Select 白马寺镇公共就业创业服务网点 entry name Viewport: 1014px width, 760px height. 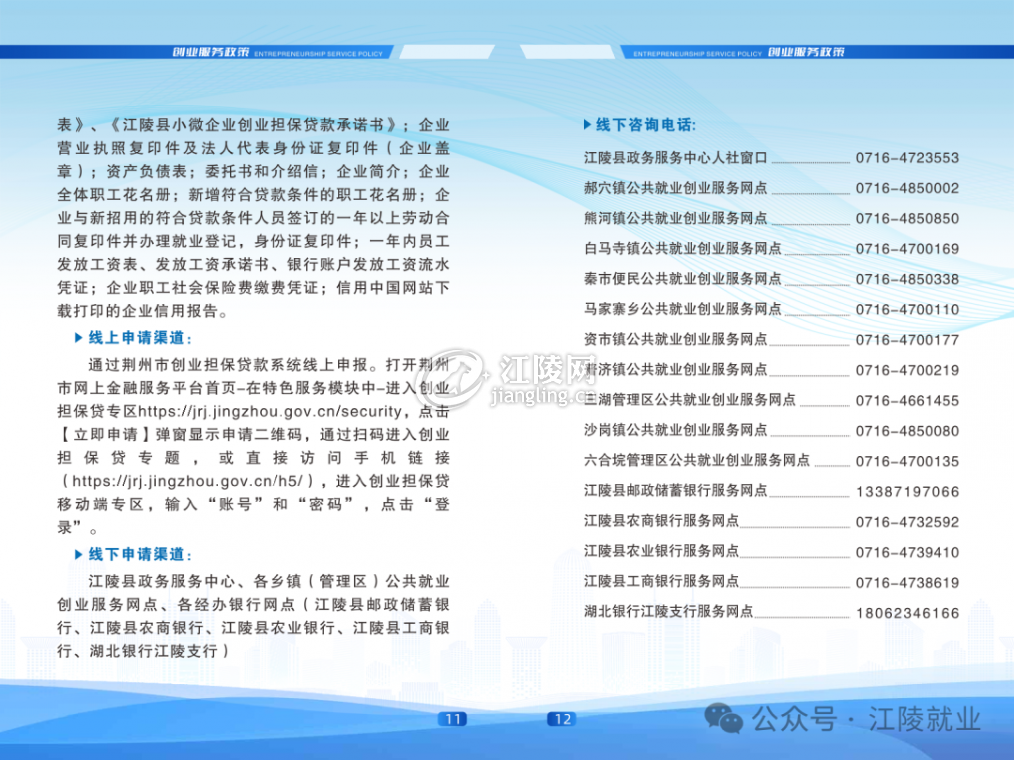tap(682, 249)
